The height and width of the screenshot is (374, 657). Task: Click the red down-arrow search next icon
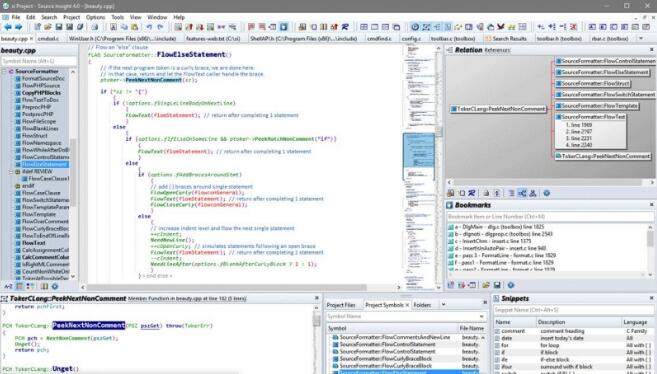point(200,27)
